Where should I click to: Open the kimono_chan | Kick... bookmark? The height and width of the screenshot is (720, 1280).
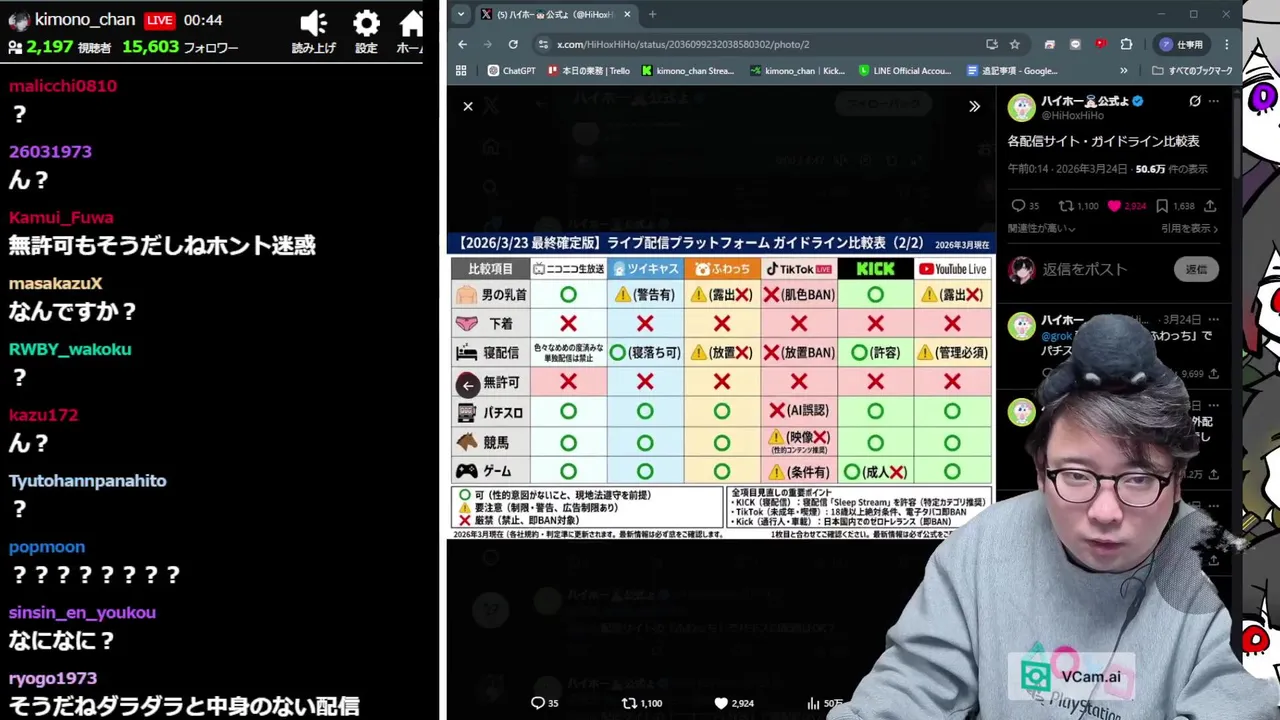pyautogui.click(x=798, y=71)
